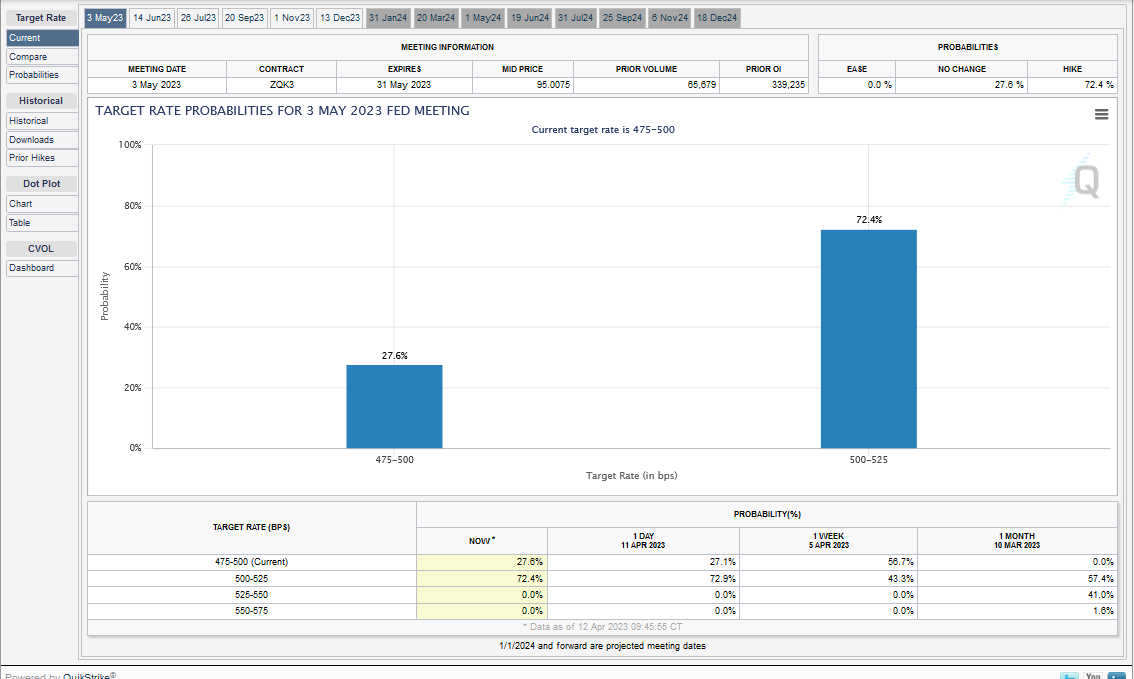Go to the 19 Jun24 meeting tab
The width and height of the screenshot is (1134, 679).
pyautogui.click(x=531, y=18)
